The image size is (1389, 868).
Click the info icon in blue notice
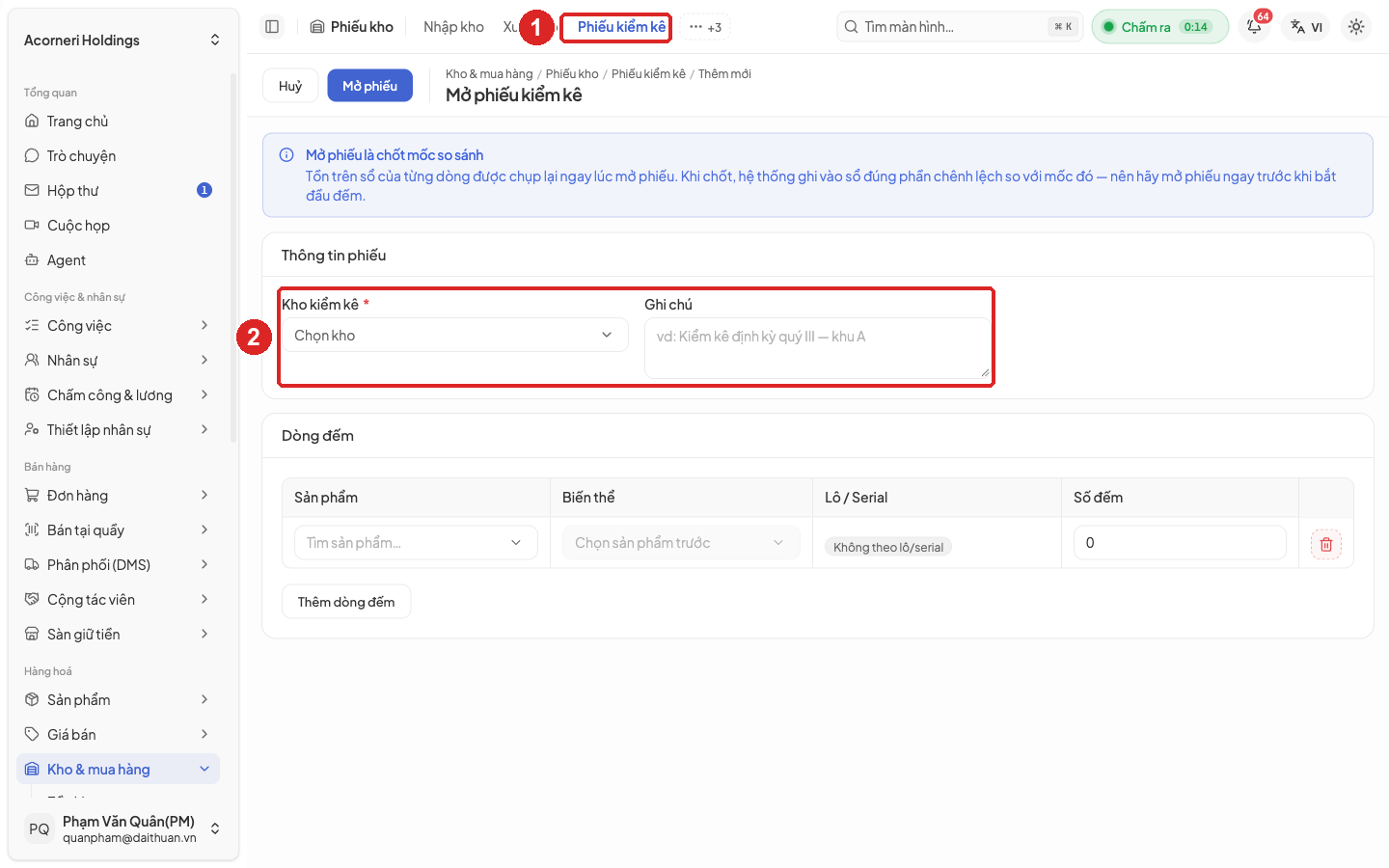coord(286,155)
